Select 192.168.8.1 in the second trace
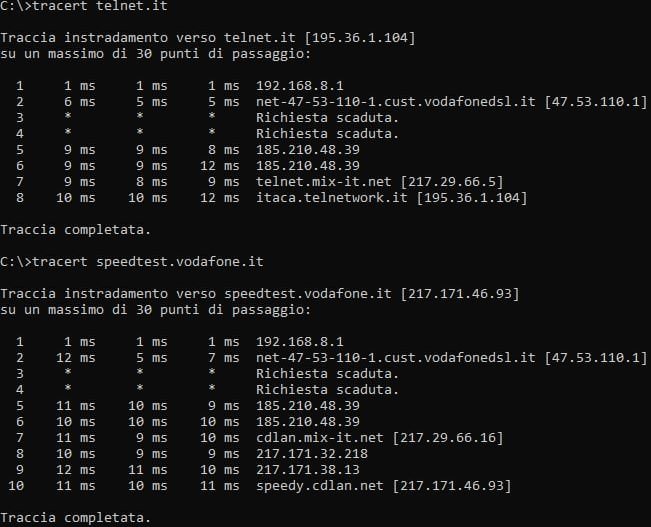Screen dimensions: 651x527 [296, 342]
